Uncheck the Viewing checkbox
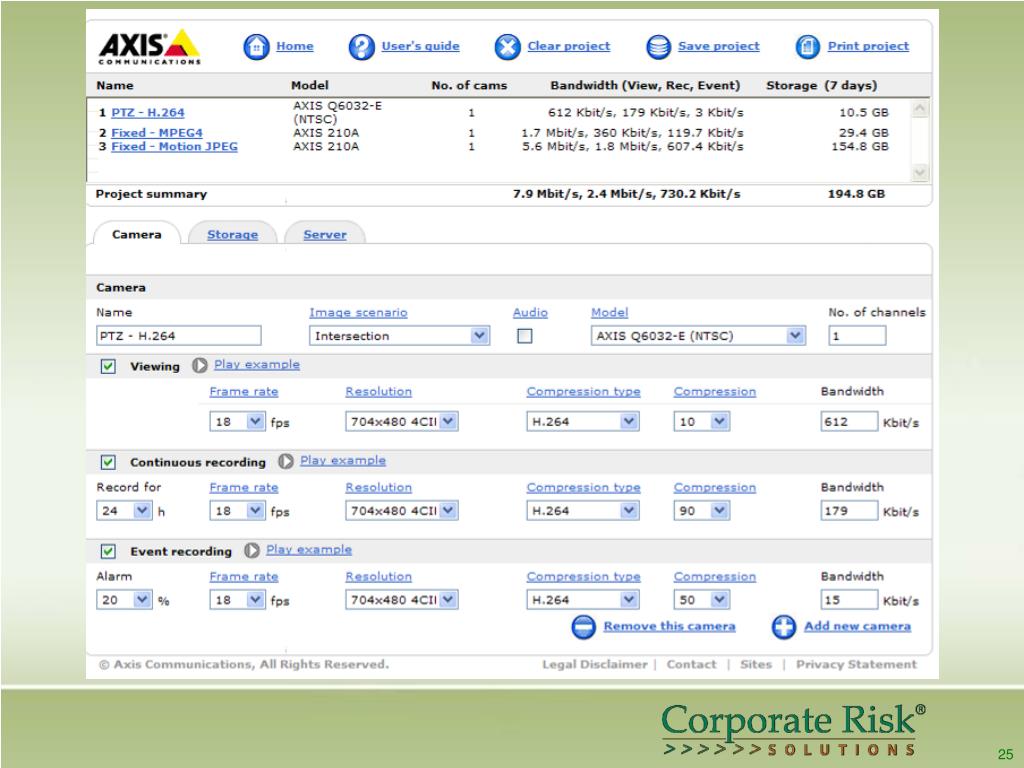The image size is (1024, 768). [108, 367]
